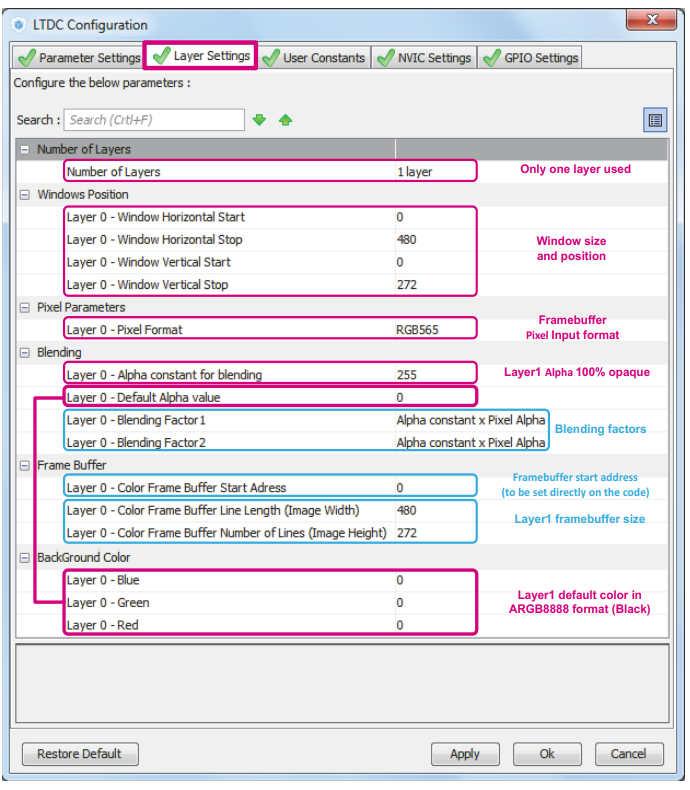Collapse the Frame Buffer section
Screen dimensions: 690x790
(25, 466)
